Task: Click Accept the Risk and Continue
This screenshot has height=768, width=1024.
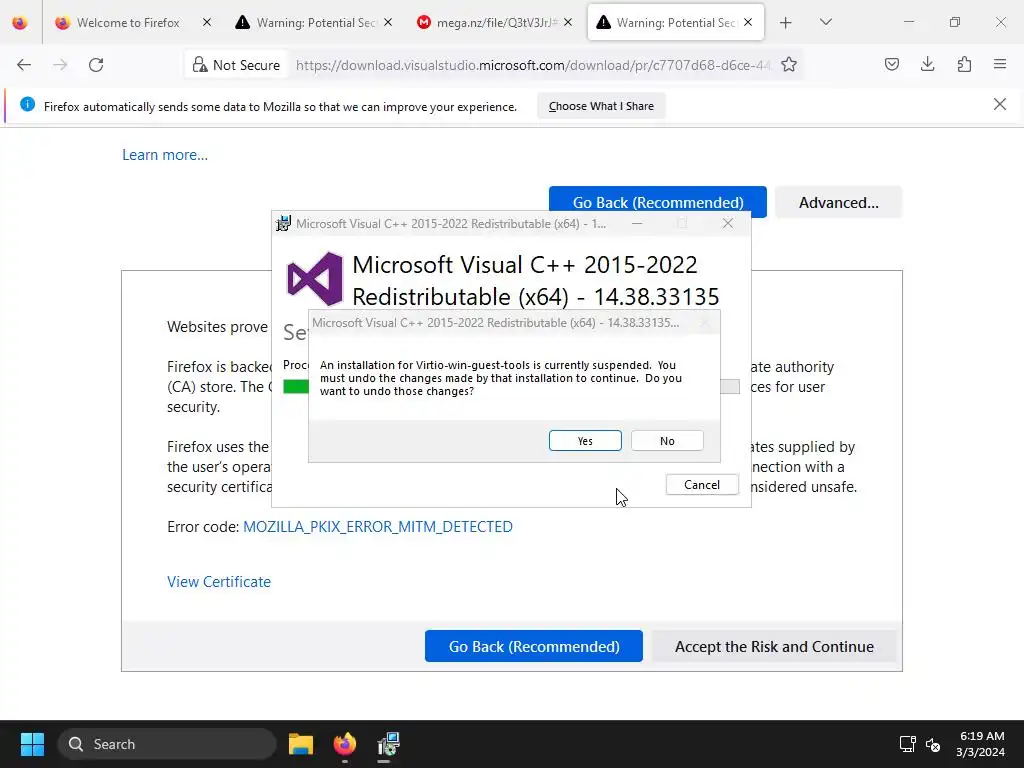Action: [774, 646]
